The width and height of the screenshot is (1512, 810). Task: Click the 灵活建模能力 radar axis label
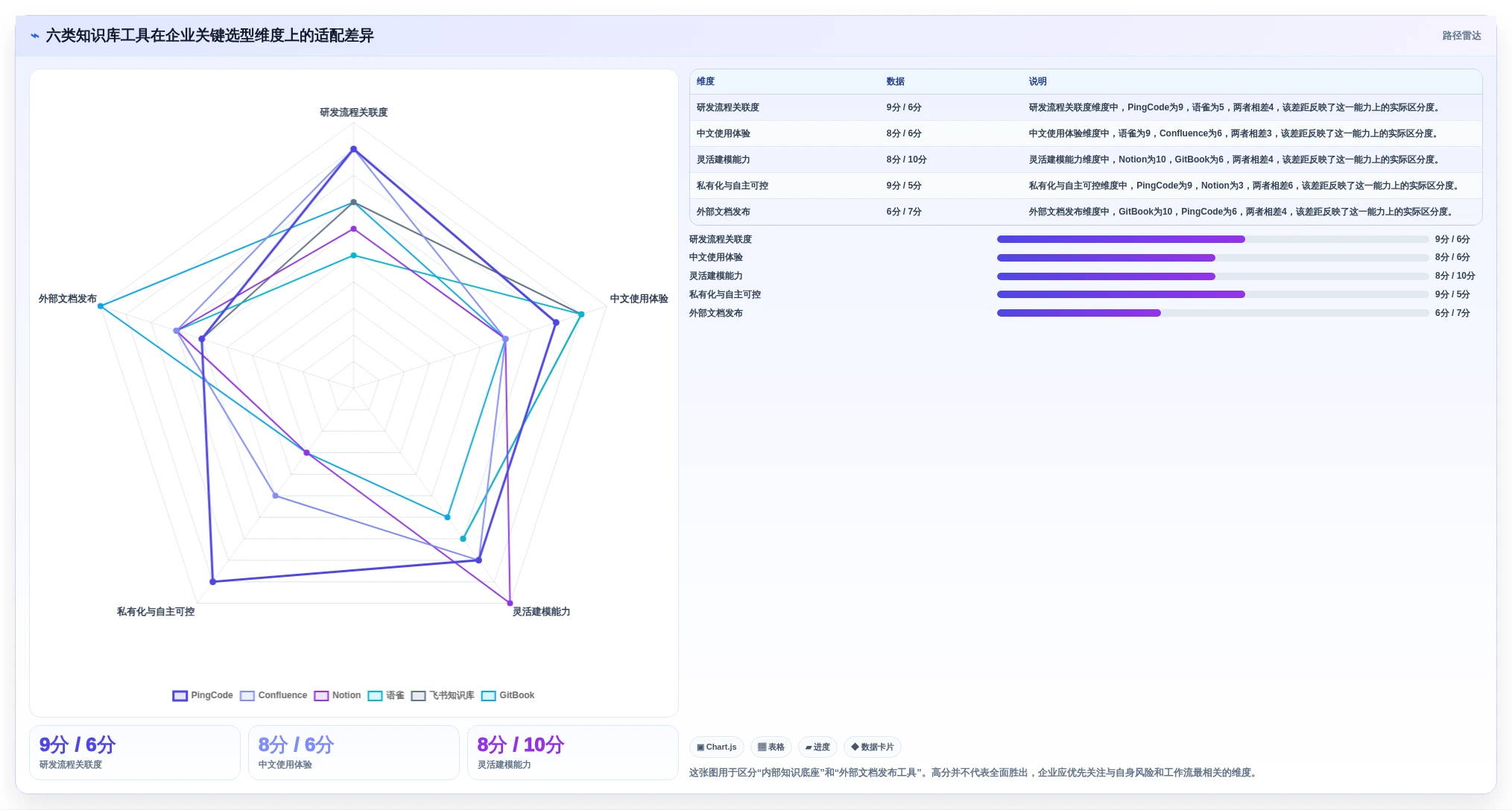[541, 612]
